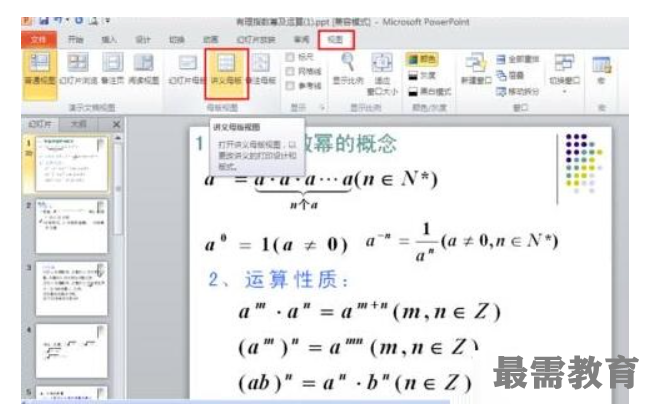Select slide 4 thumbnail
Image resolution: width=645 pixels, height=412 pixels.
(x=72, y=351)
